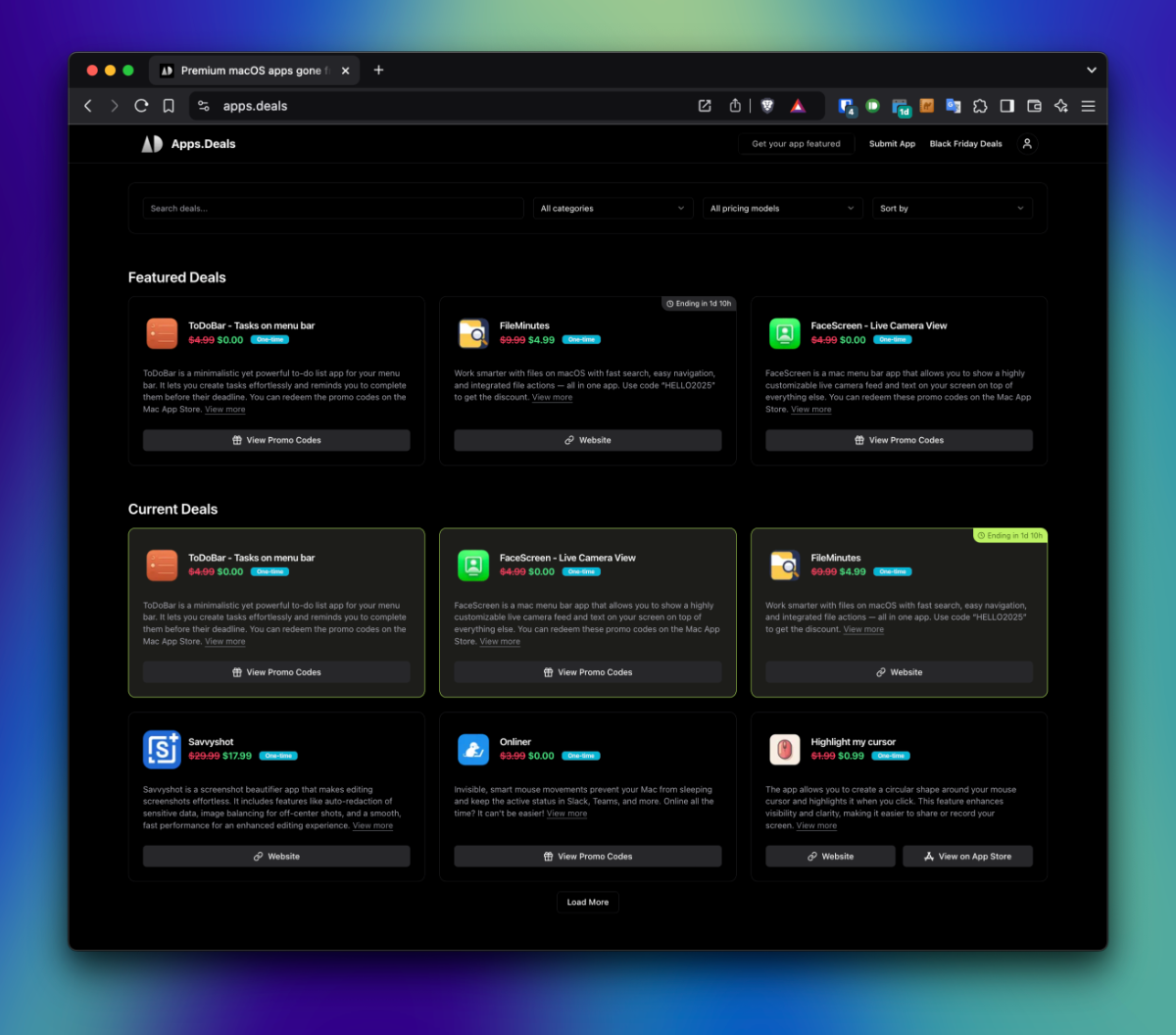Open Black Friday Deals in the header
1176x1035 pixels.
pyautogui.click(x=965, y=144)
